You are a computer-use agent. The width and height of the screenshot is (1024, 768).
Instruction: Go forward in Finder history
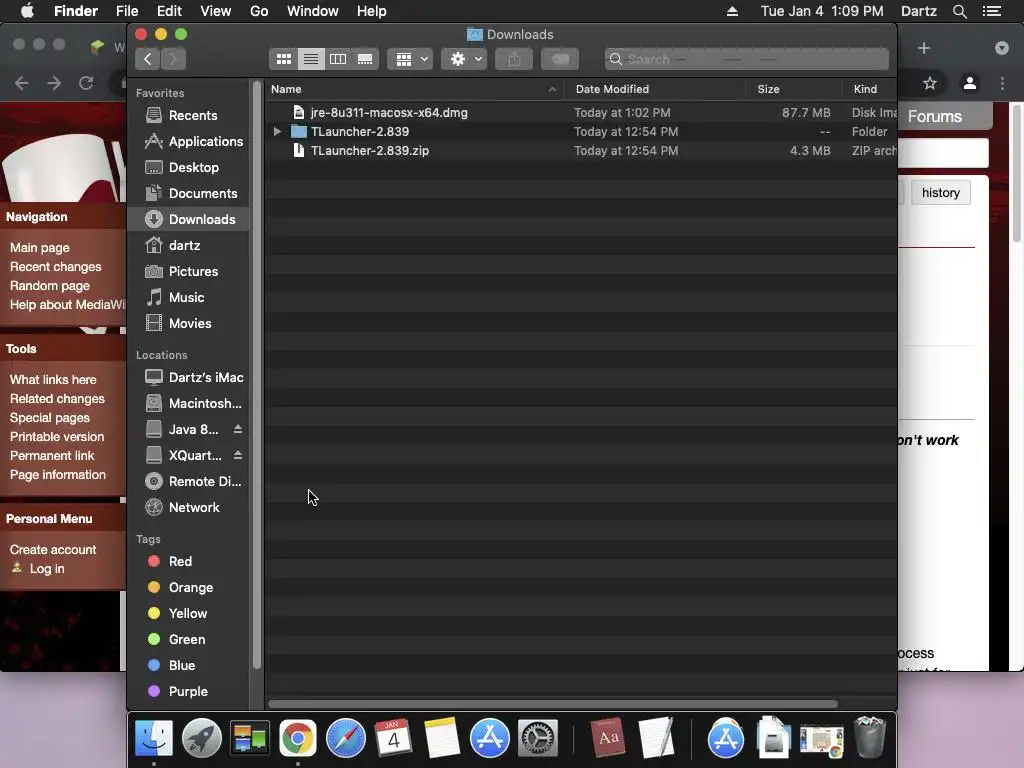[x=173, y=59]
